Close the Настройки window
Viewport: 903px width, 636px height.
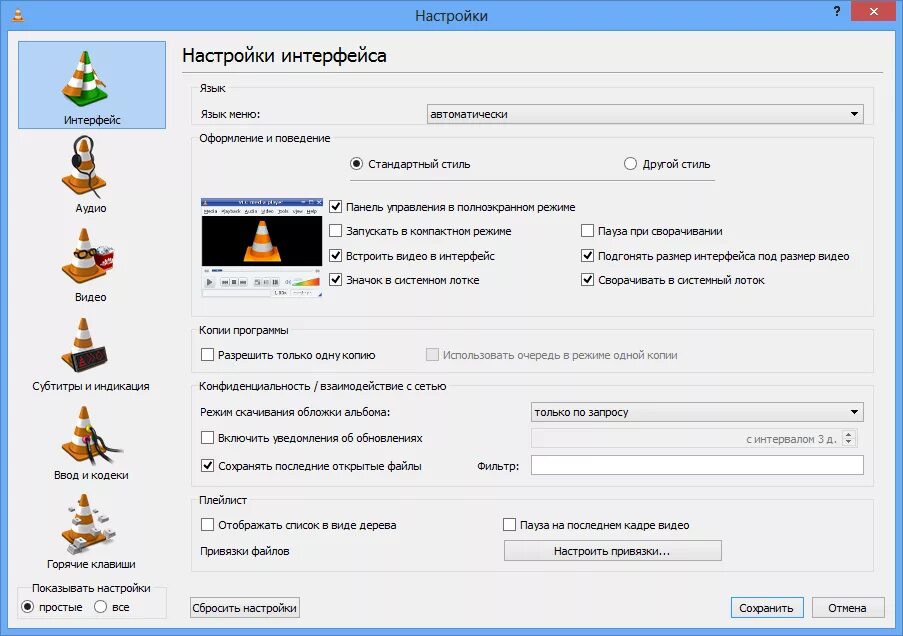coord(874,12)
